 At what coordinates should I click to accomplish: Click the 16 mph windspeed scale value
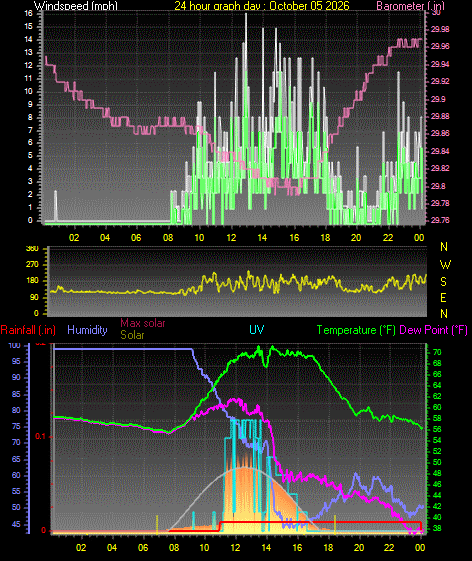click(x=28, y=13)
